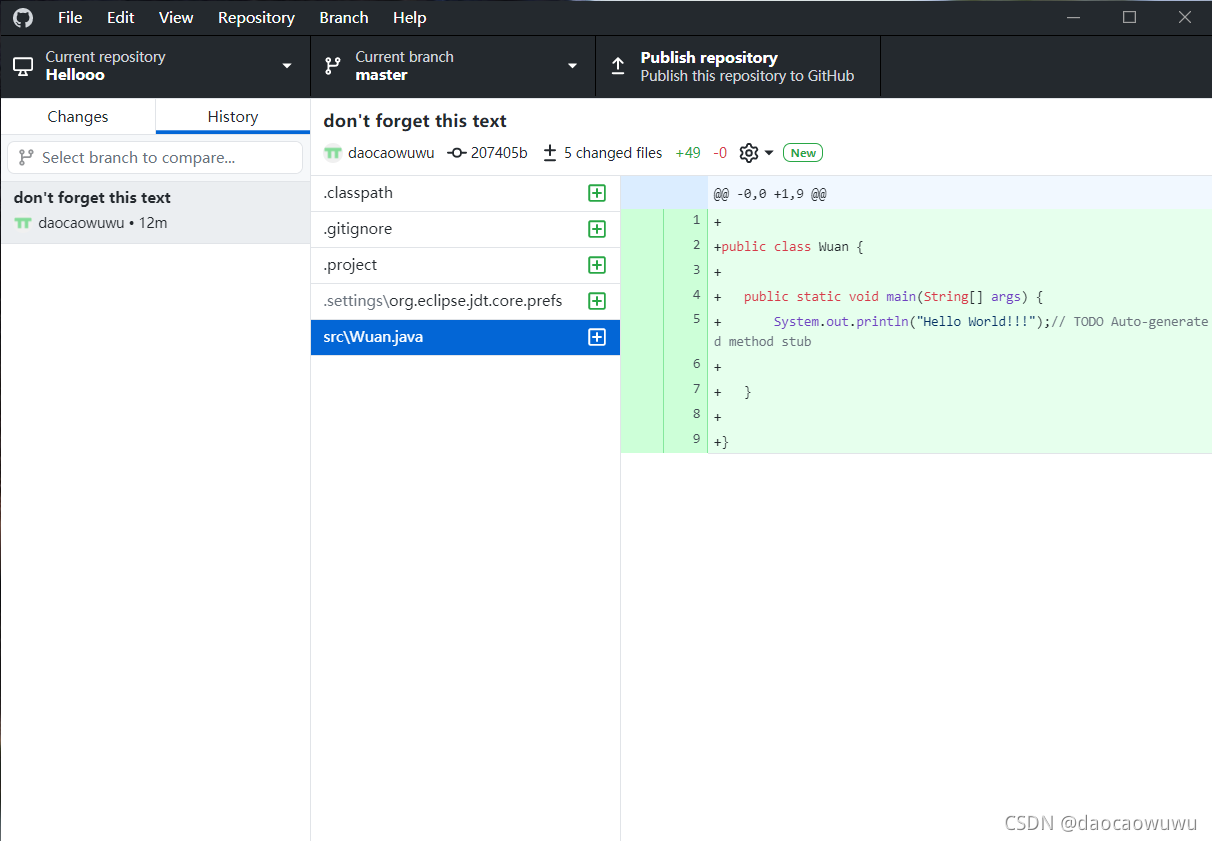Click the commit hash 207405b icon
This screenshot has height=841, width=1212.
click(455, 152)
